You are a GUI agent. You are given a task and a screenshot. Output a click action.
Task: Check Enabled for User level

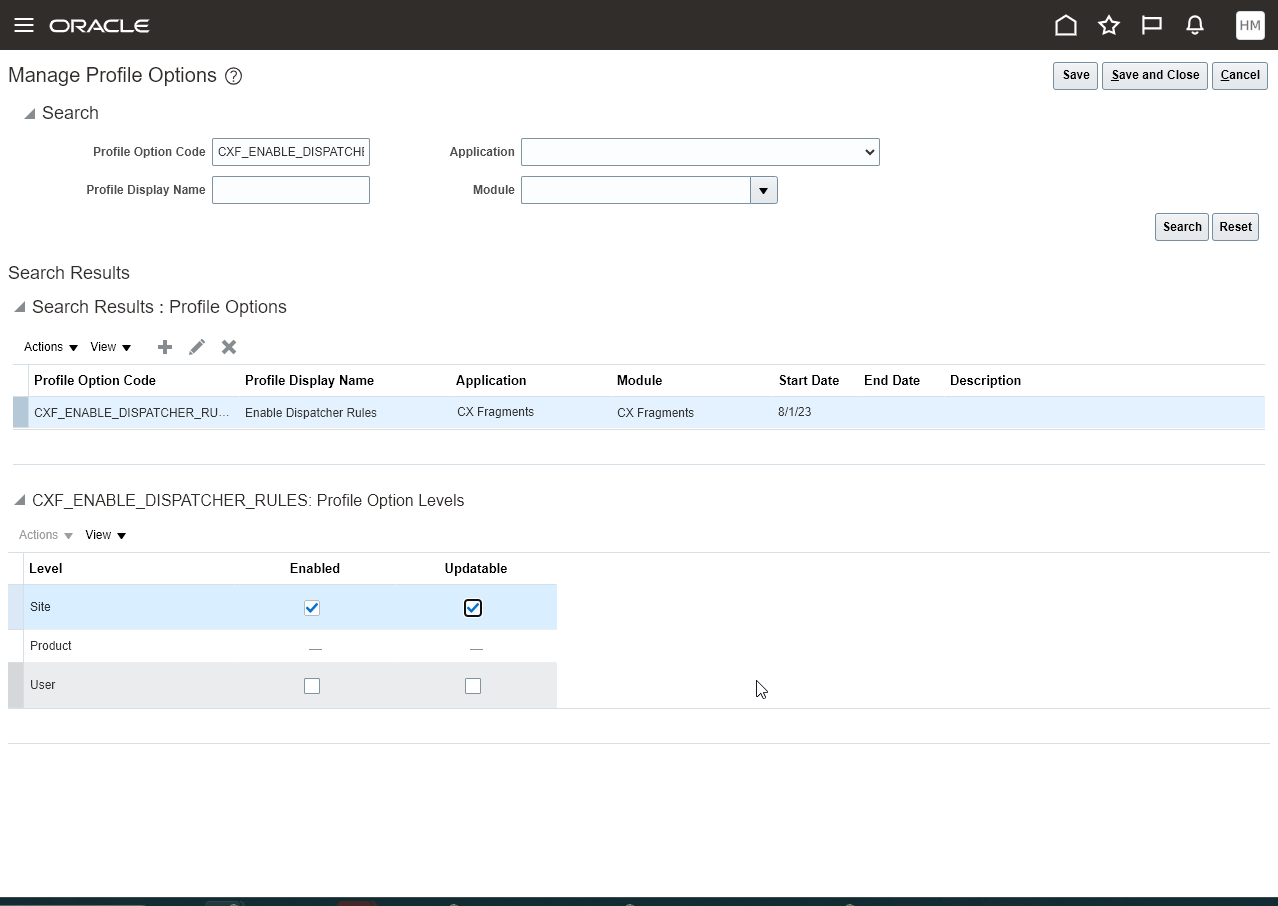(x=312, y=686)
